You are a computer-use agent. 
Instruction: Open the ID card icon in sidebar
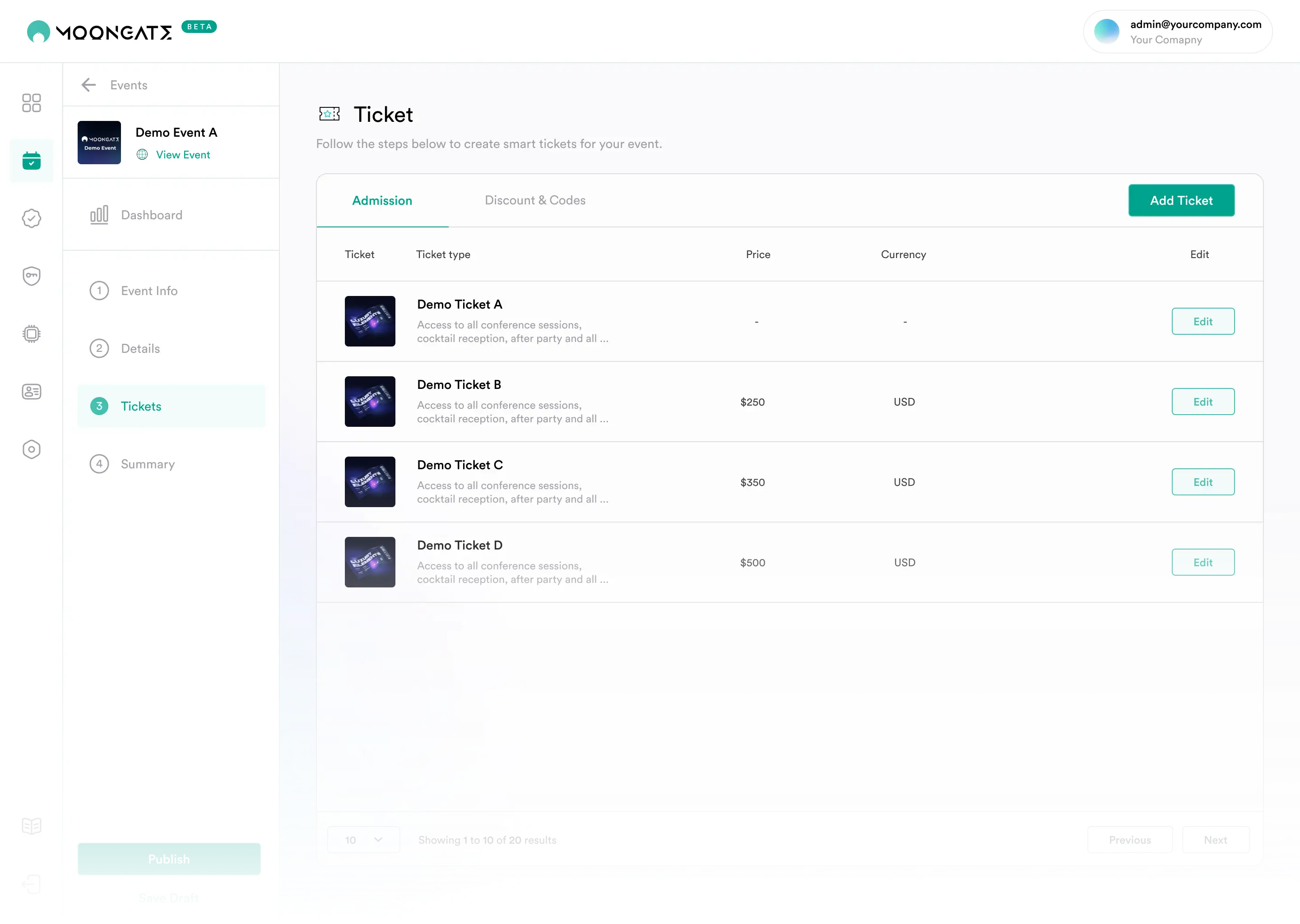point(31,392)
